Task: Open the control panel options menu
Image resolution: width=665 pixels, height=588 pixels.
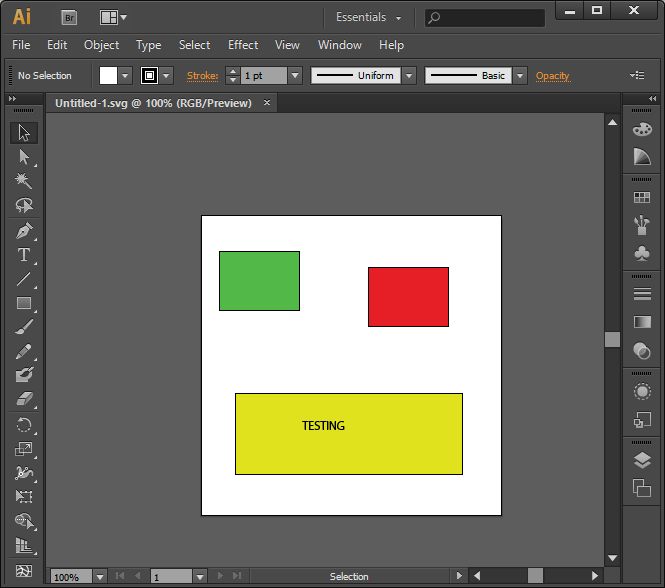Action: (x=637, y=76)
